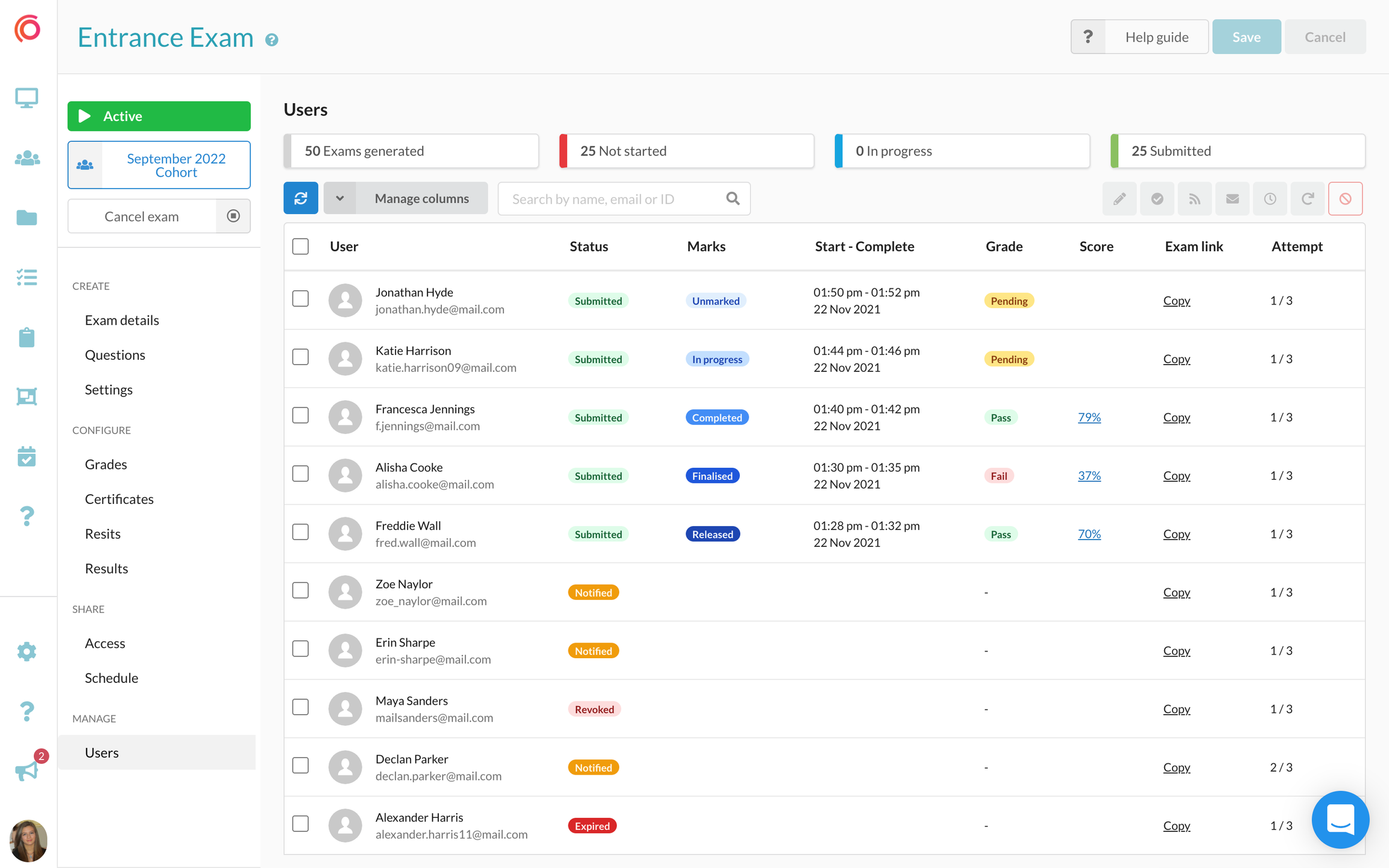The height and width of the screenshot is (868, 1389).
Task: Check the box for Zoe Naylor
Action: tap(300, 591)
